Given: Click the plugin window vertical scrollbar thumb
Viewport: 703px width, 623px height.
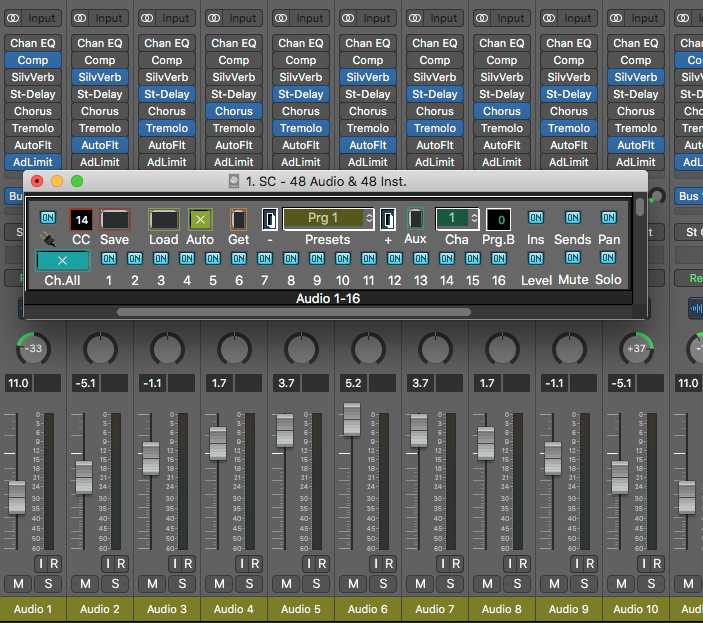Looking at the screenshot, I should coord(640,207).
